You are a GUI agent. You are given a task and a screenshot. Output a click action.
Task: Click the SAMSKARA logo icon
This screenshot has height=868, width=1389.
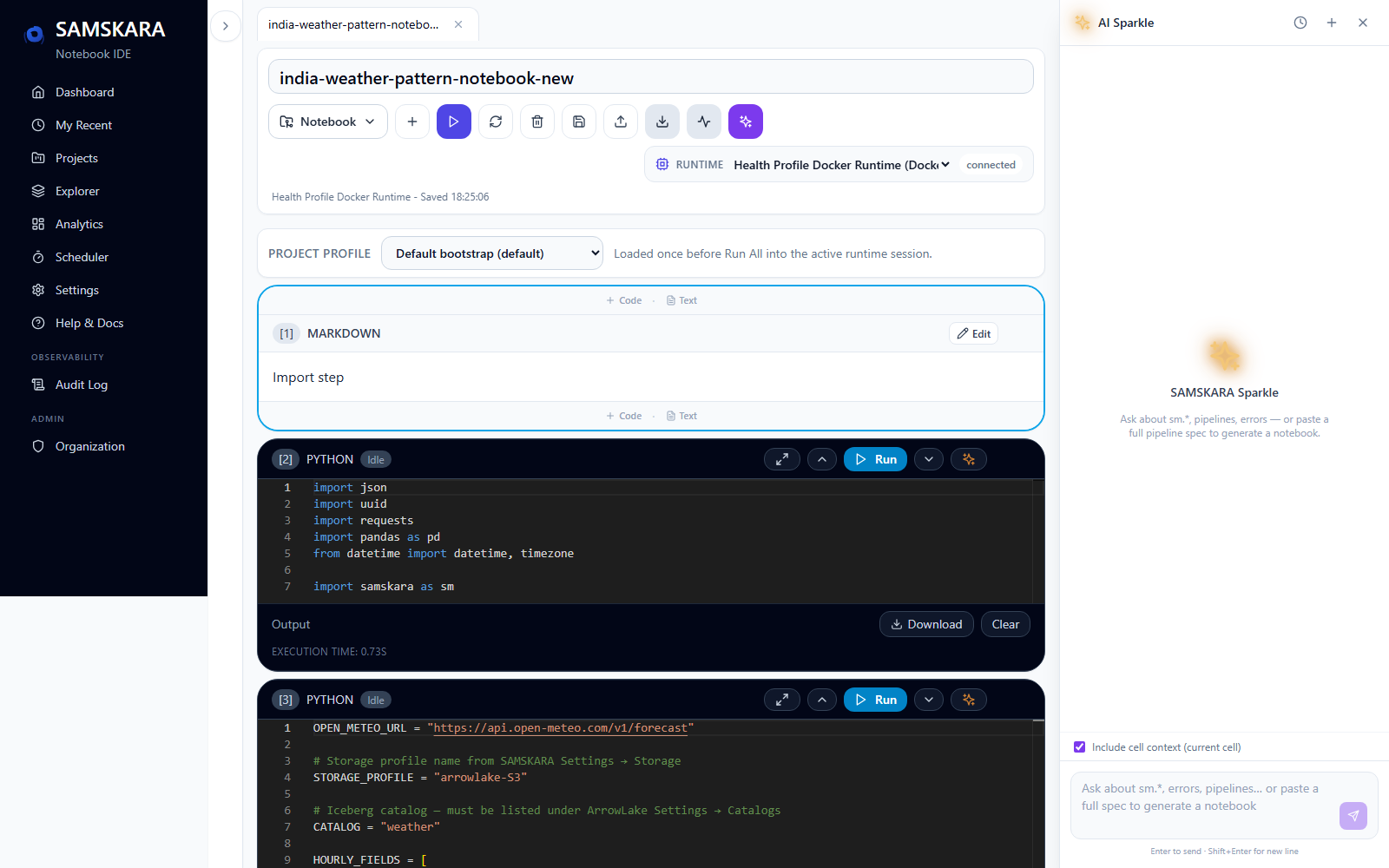(x=35, y=35)
